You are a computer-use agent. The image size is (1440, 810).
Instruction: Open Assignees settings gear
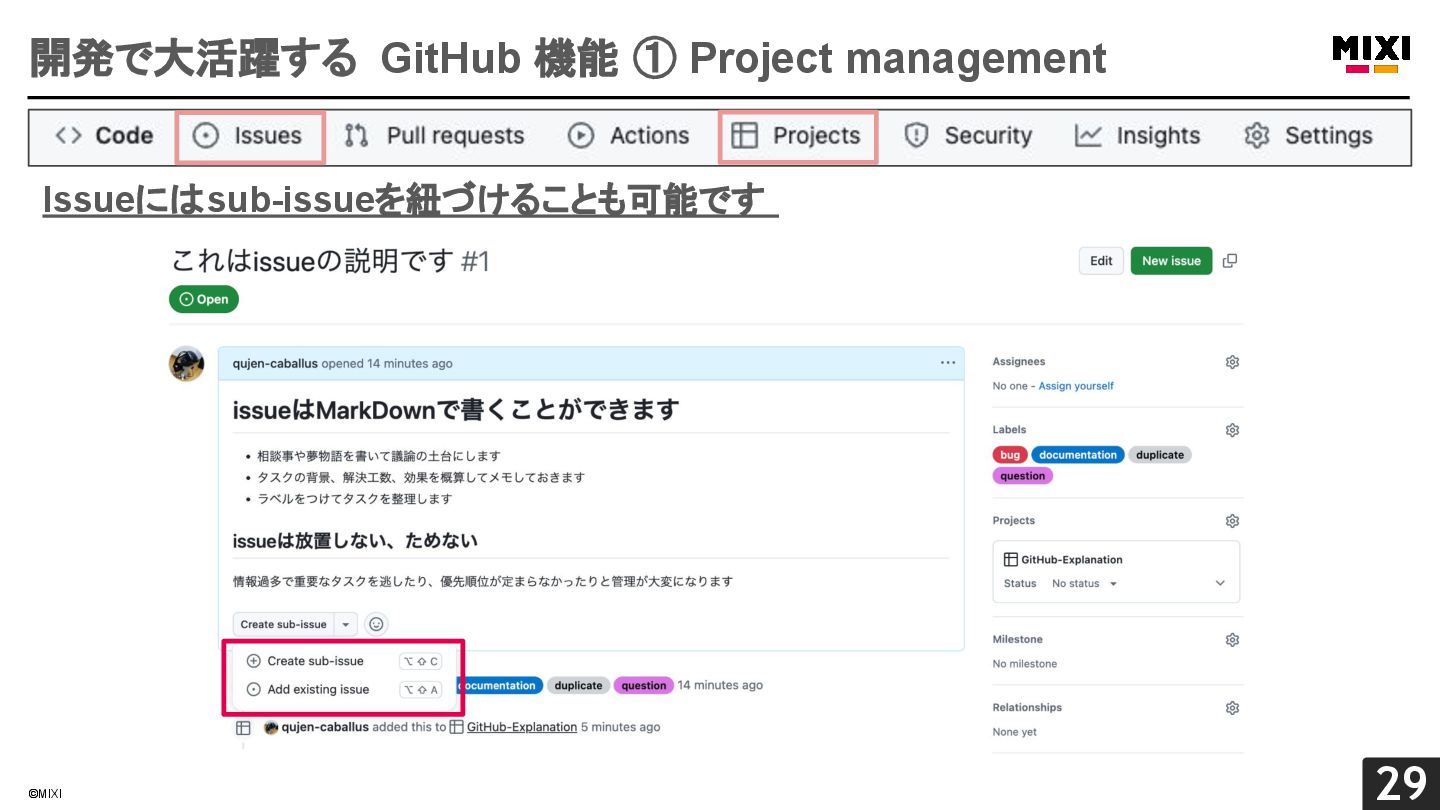(1232, 362)
